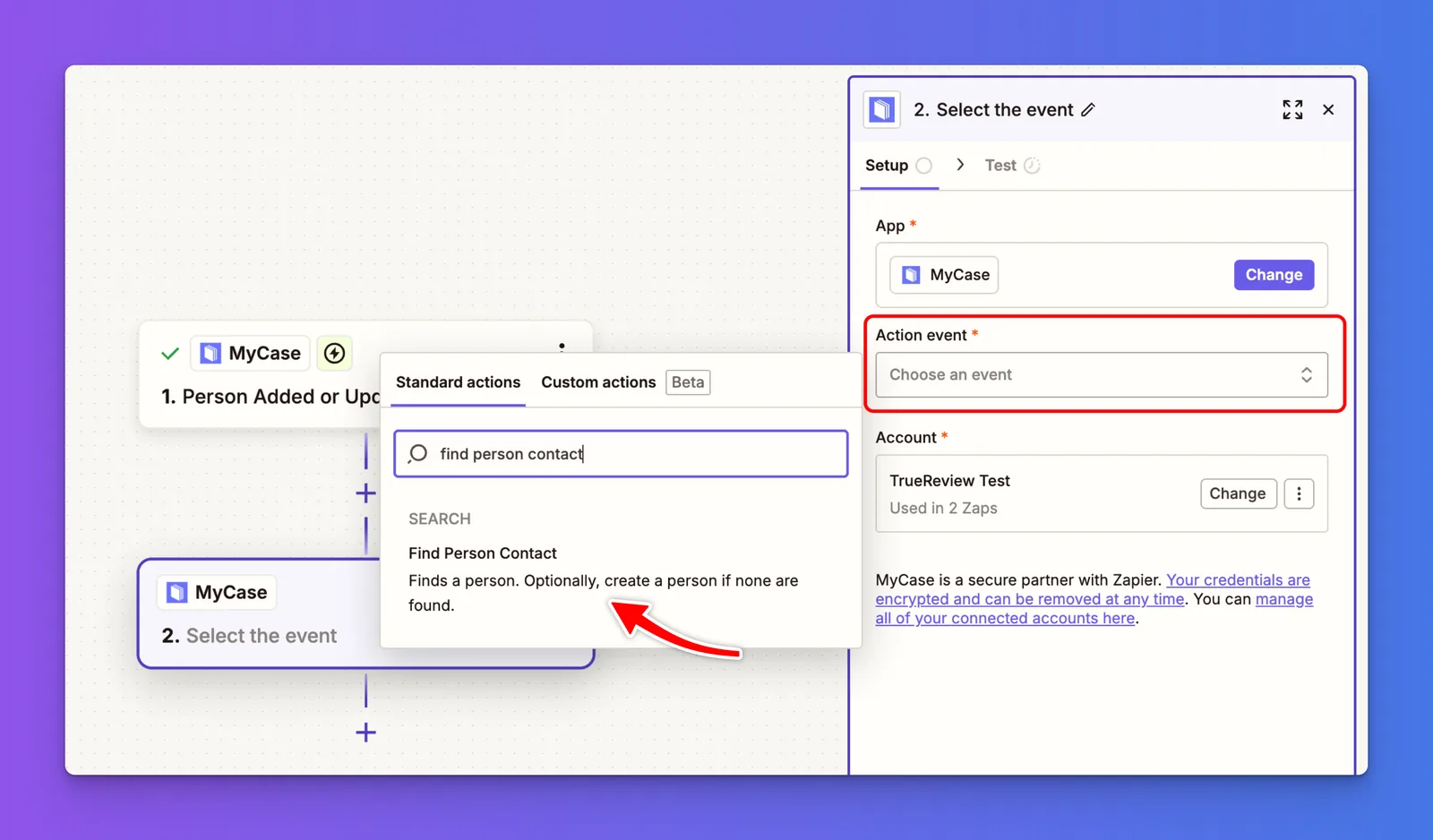The image size is (1433, 840).
Task: Click the plus icon between step 1 and step 2
Action: pyautogui.click(x=365, y=493)
